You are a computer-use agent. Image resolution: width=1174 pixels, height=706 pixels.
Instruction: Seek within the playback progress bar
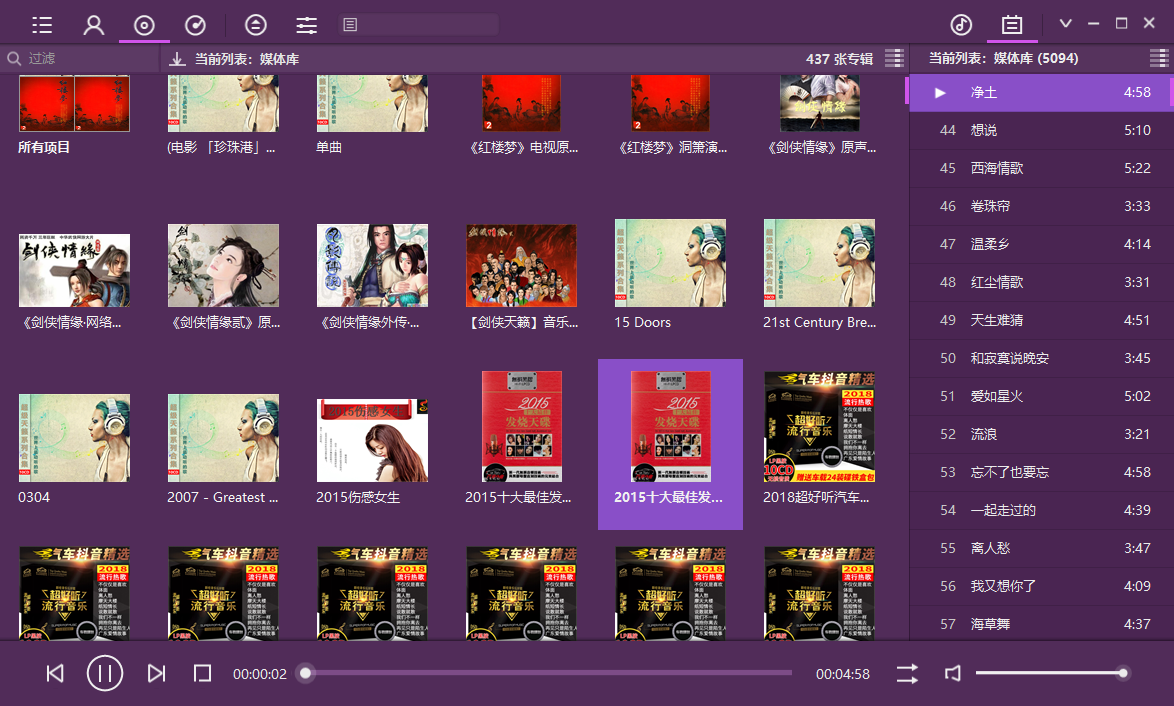(548, 673)
